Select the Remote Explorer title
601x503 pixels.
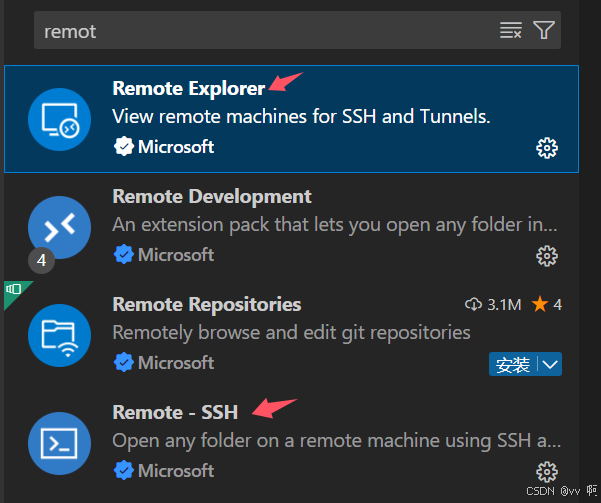pyautogui.click(x=189, y=89)
